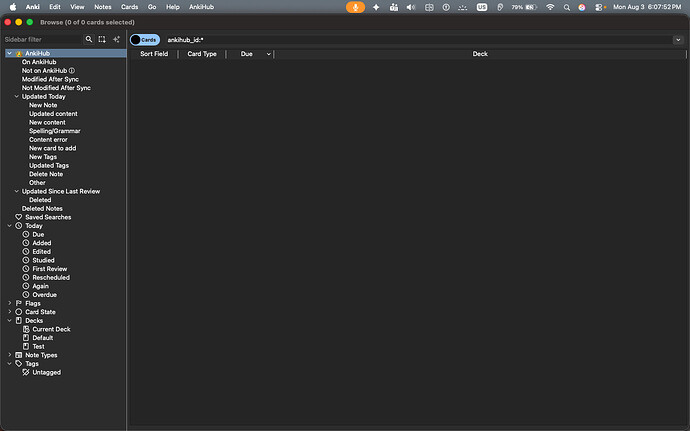Screen dimensions: 690x431
Task: Click the sidebar select tool icon
Action: 102,39
